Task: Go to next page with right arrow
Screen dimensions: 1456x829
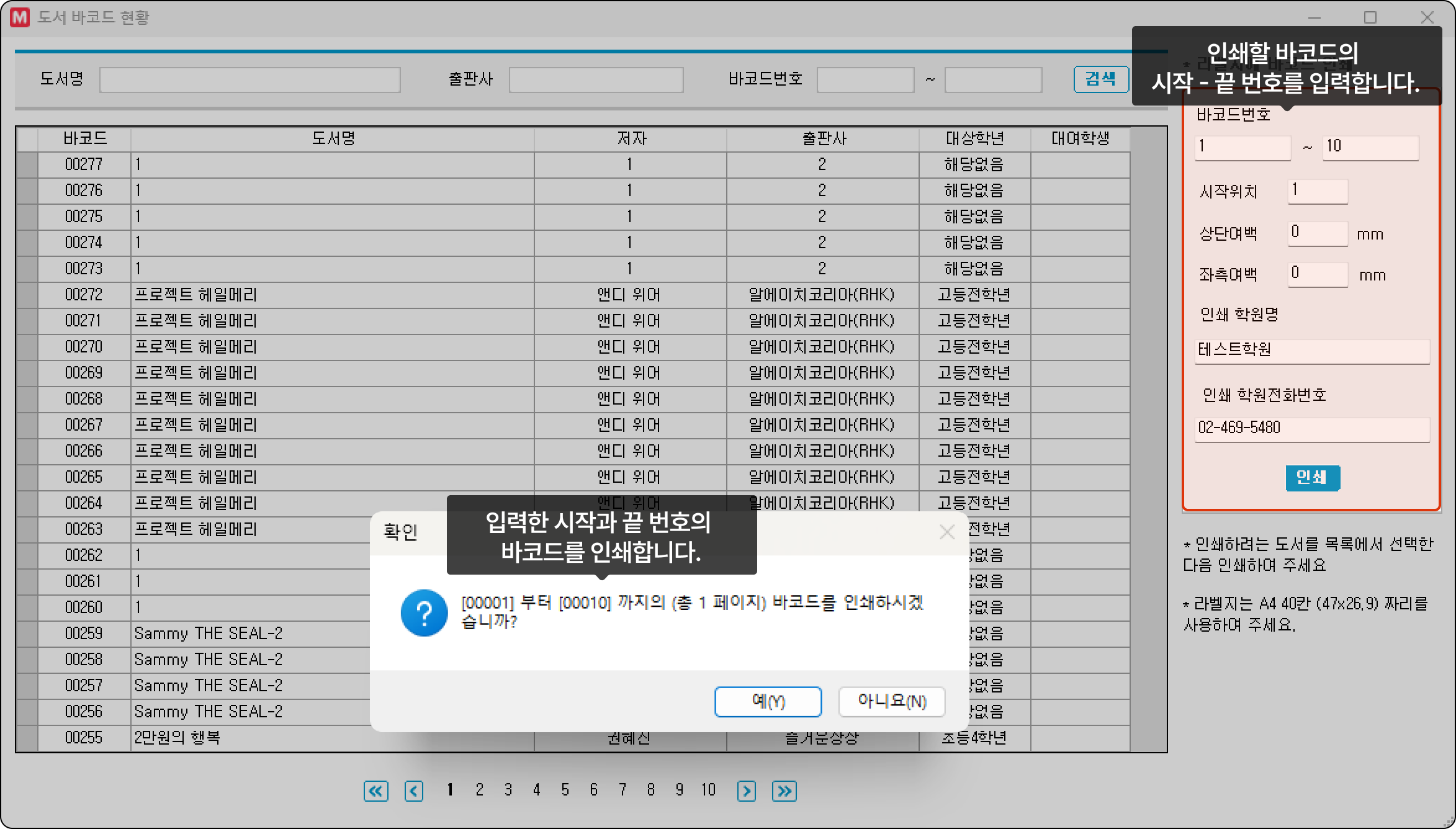Action: [746, 791]
